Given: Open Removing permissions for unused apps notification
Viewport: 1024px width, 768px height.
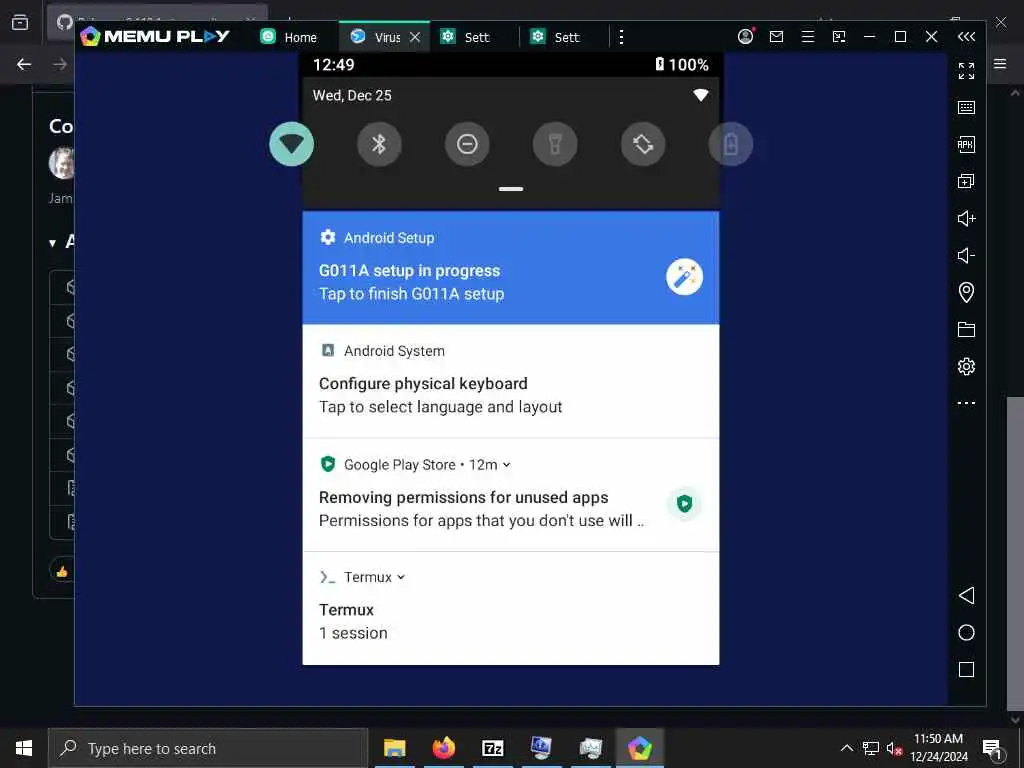Looking at the screenshot, I should (x=511, y=495).
